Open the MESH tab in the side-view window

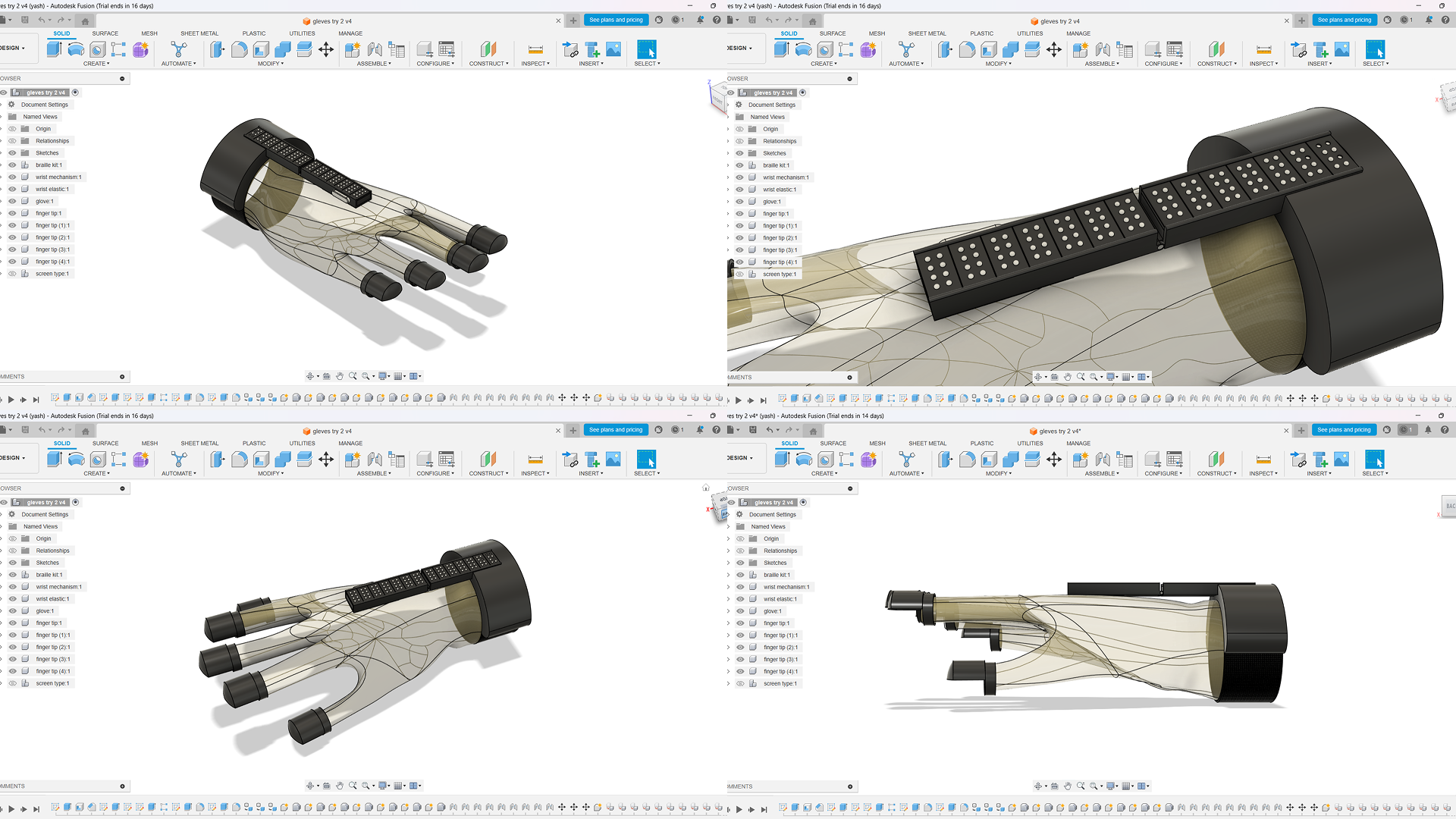[x=877, y=444]
